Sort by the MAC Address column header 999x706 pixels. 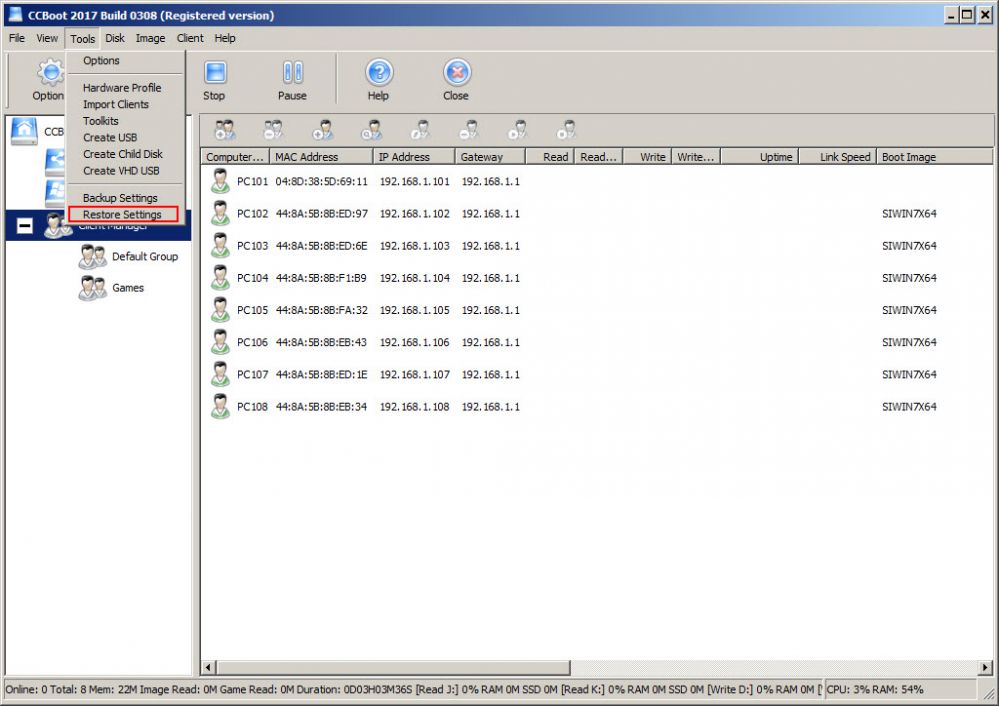coord(321,157)
